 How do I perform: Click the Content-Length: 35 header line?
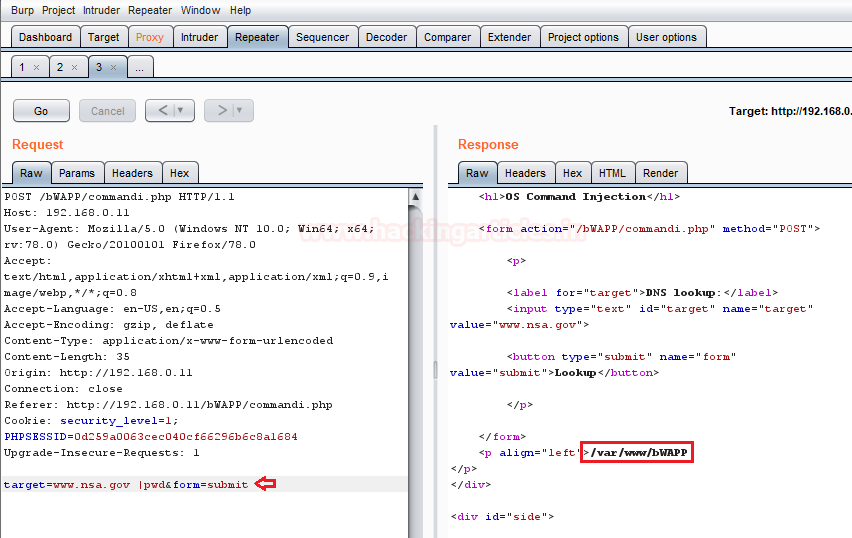pos(66,356)
